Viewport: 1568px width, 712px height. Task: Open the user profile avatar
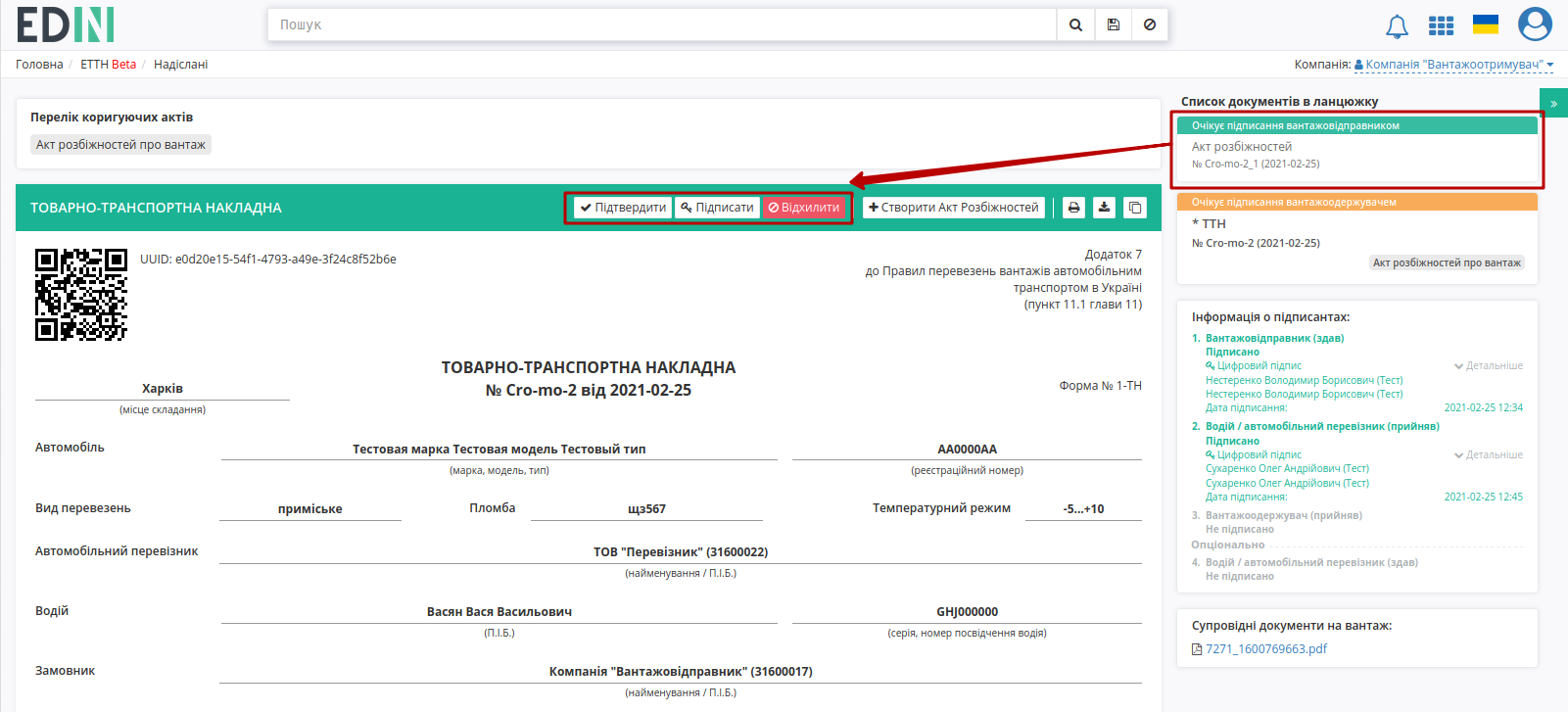click(x=1535, y=24)
